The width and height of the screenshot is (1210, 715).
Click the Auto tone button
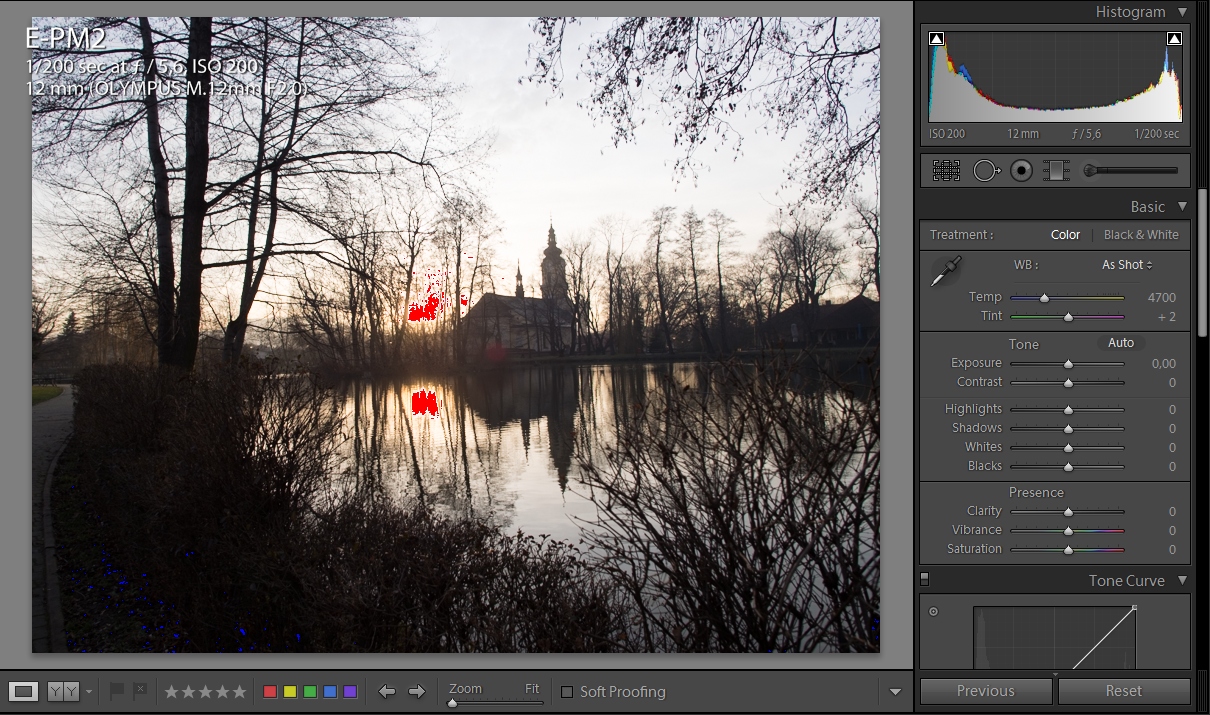(1121, 343)
